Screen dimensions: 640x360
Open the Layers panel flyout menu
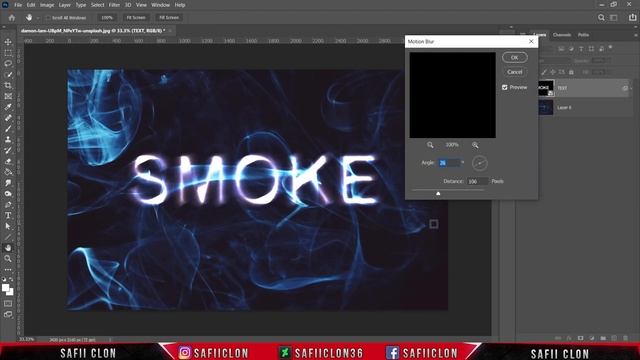click(x=636, y=35)
